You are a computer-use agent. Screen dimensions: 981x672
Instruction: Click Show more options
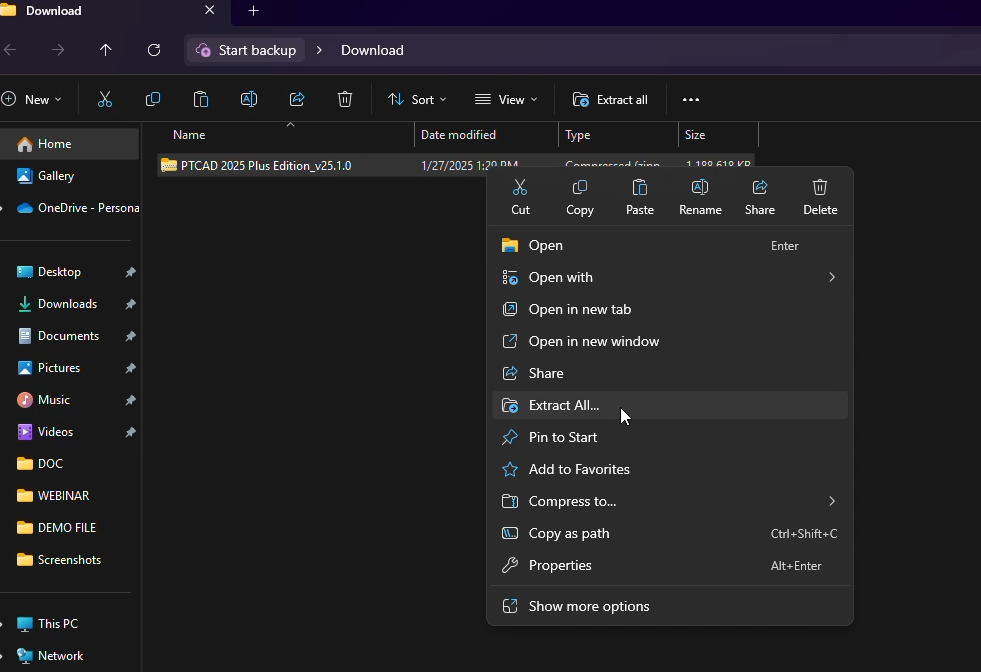pyautogui.click(x=669, y=606)
